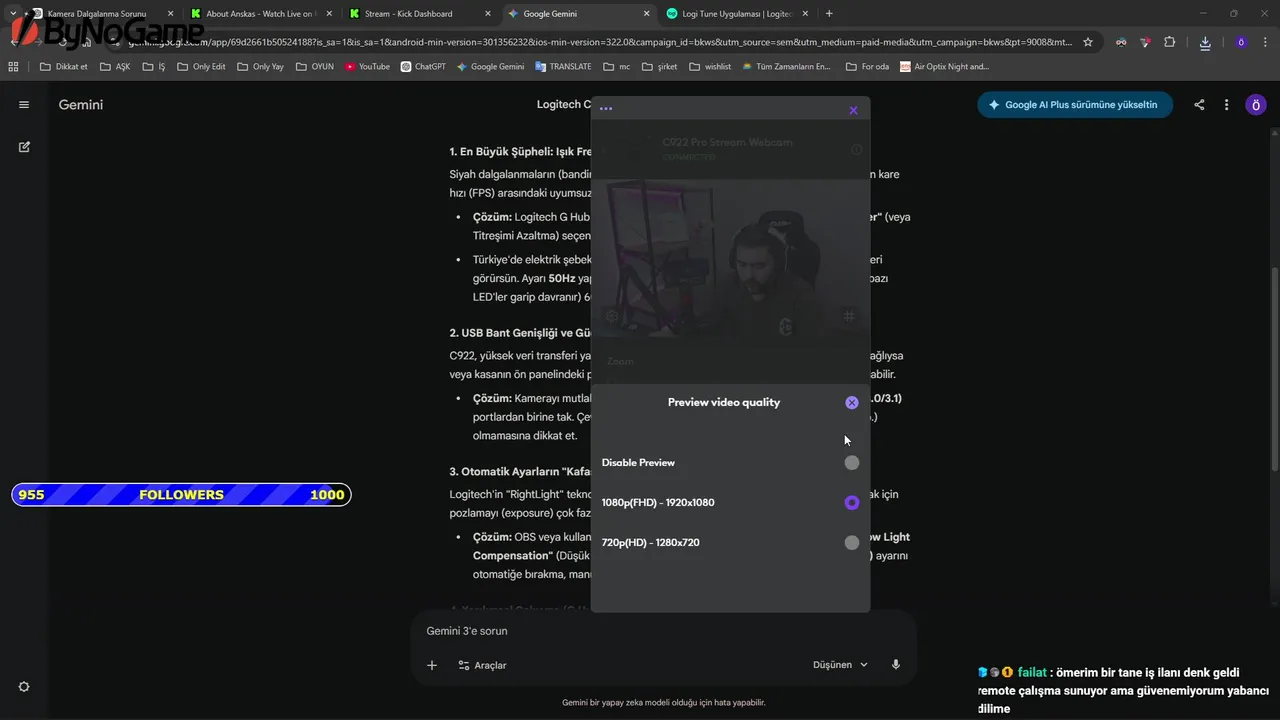Open Dikkat et bookmark folder
Screen dimensions: 1280x720
click(64, 67)
